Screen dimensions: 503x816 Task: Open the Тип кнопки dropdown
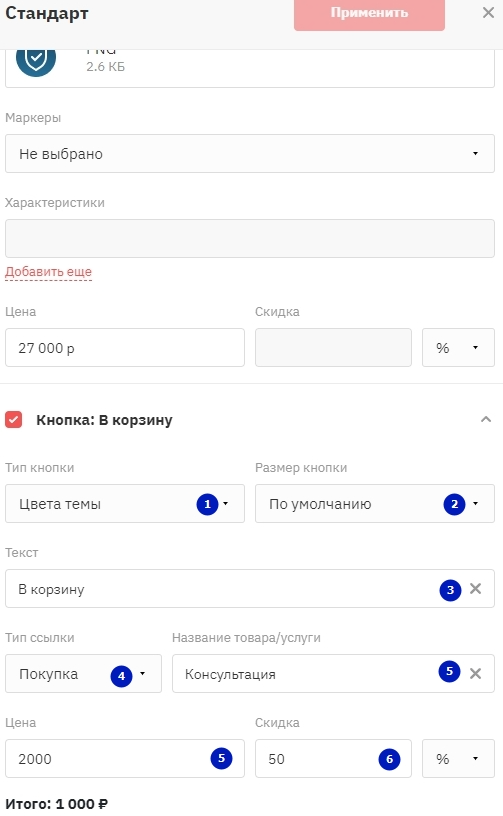[x=125, y=504]
